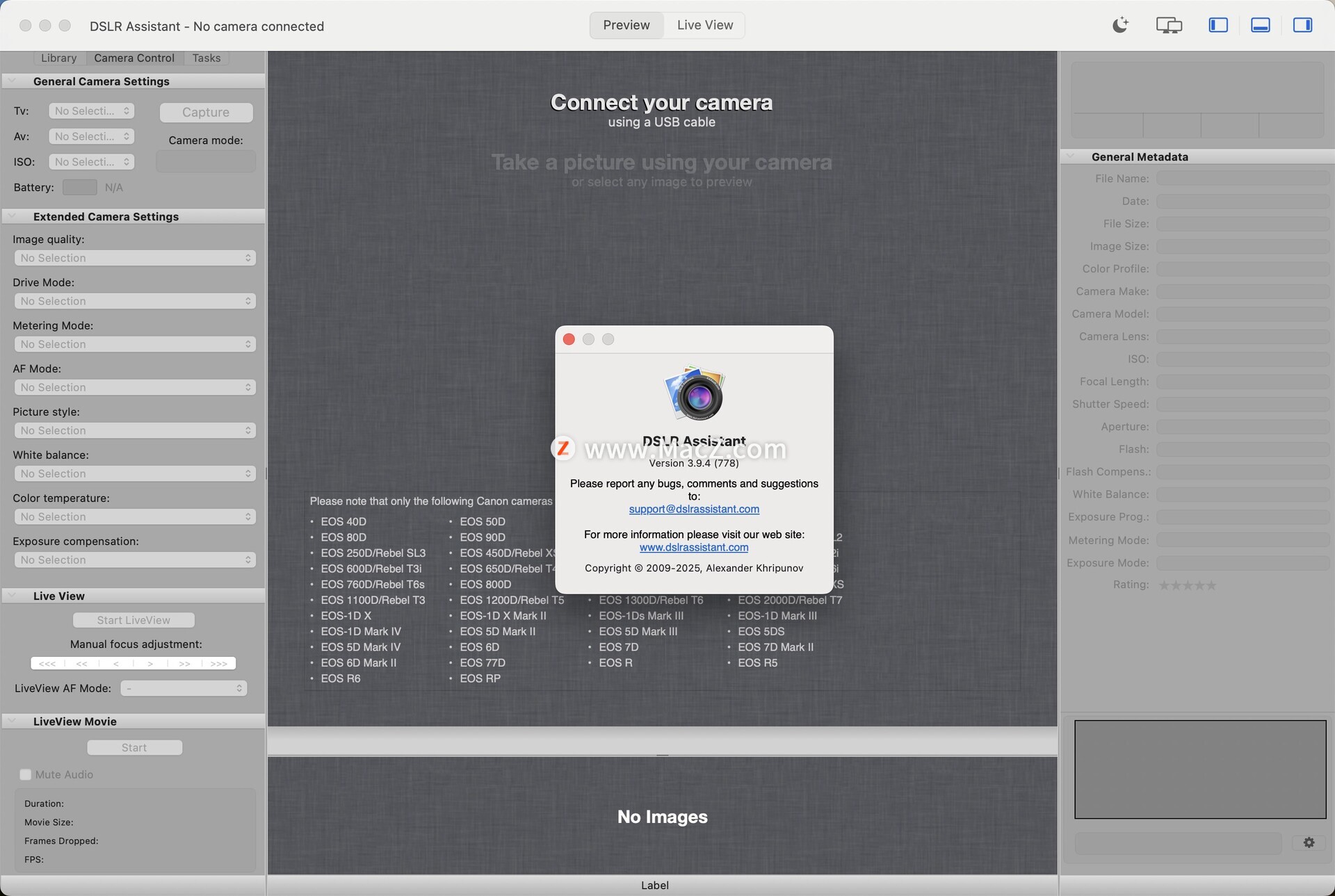1335x896 pixels.
Task: Click the navigator preview thumbnail box
Action: [1200, 769]
